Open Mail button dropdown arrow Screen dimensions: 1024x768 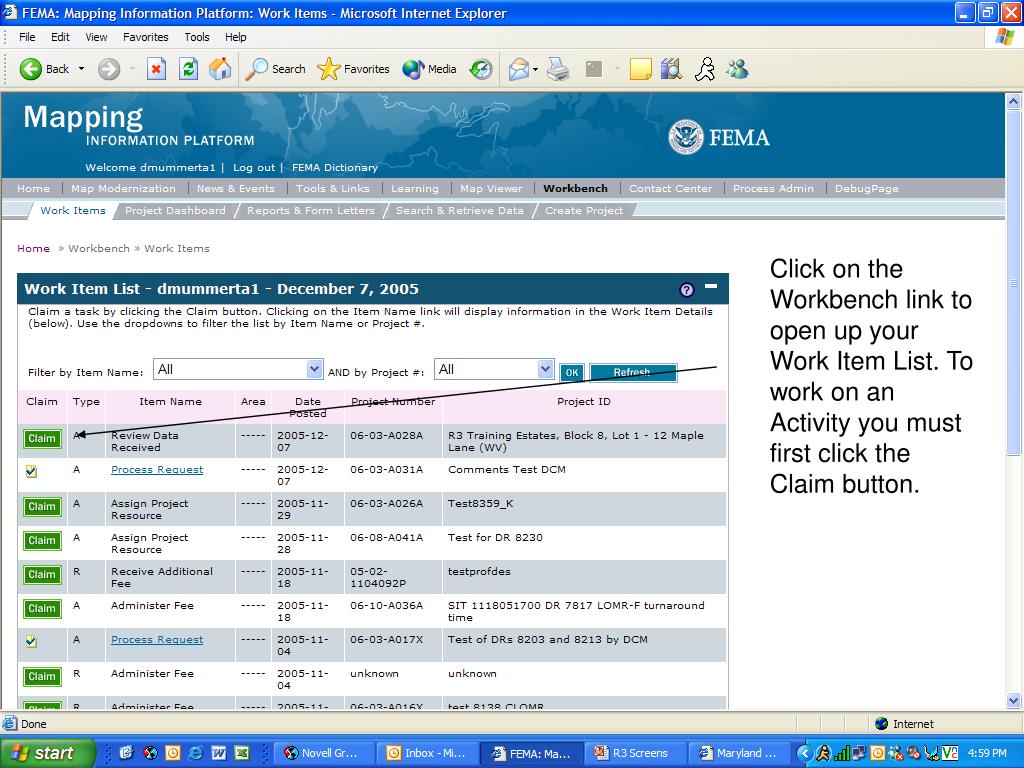tap(535, 69)
